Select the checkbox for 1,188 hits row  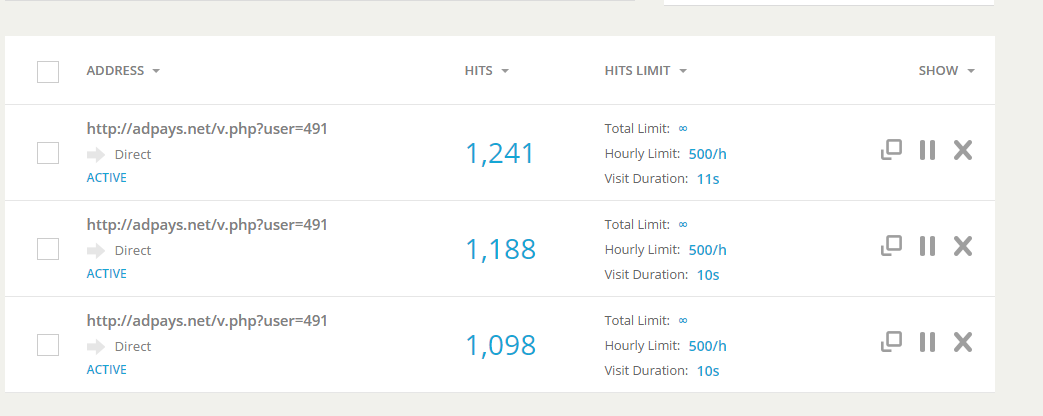[48, 249]
